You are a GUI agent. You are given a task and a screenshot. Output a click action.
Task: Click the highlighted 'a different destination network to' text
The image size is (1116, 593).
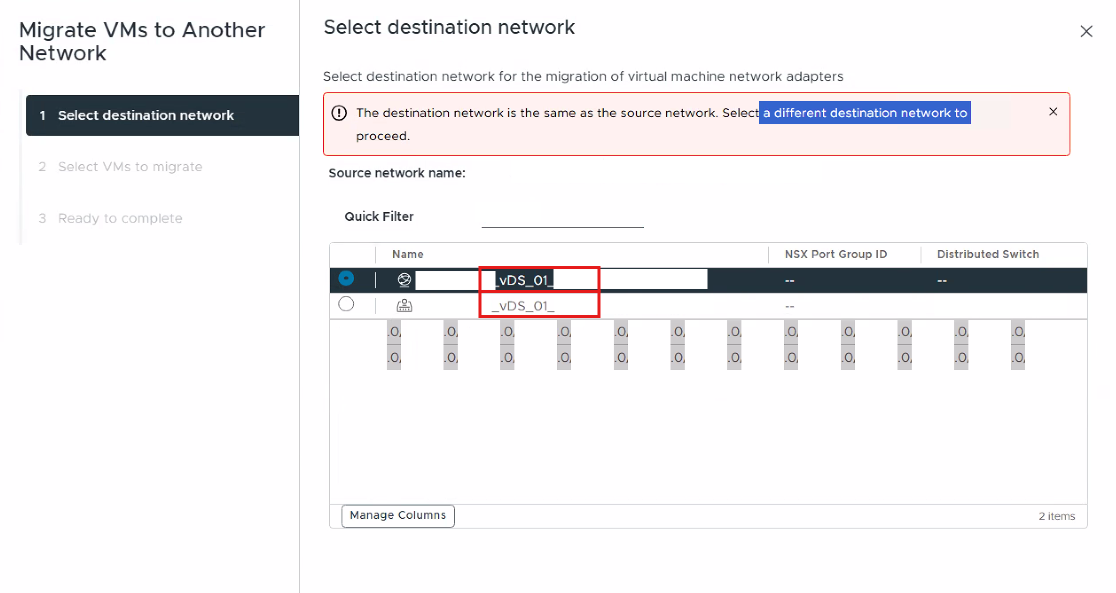[865, 113]
